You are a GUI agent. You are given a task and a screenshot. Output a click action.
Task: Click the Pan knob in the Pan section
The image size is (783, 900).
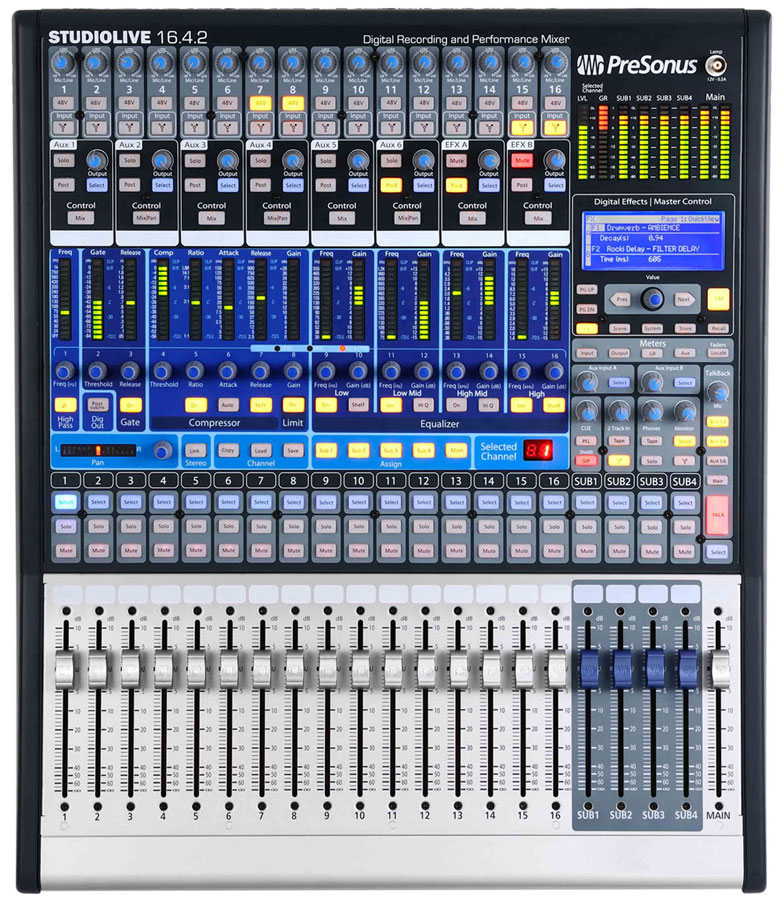click(x=163, y=451)
